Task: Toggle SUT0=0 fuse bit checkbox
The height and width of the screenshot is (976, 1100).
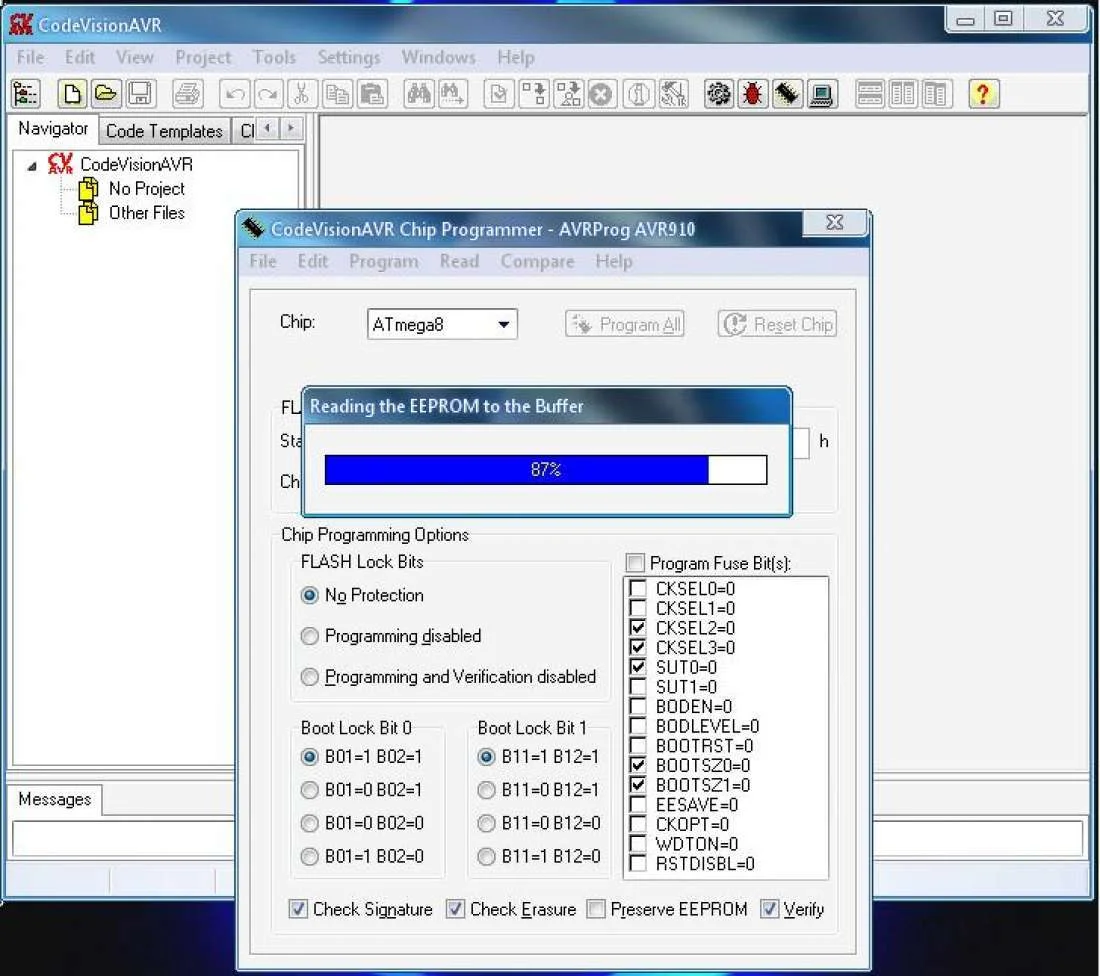Action: [638, 667]
